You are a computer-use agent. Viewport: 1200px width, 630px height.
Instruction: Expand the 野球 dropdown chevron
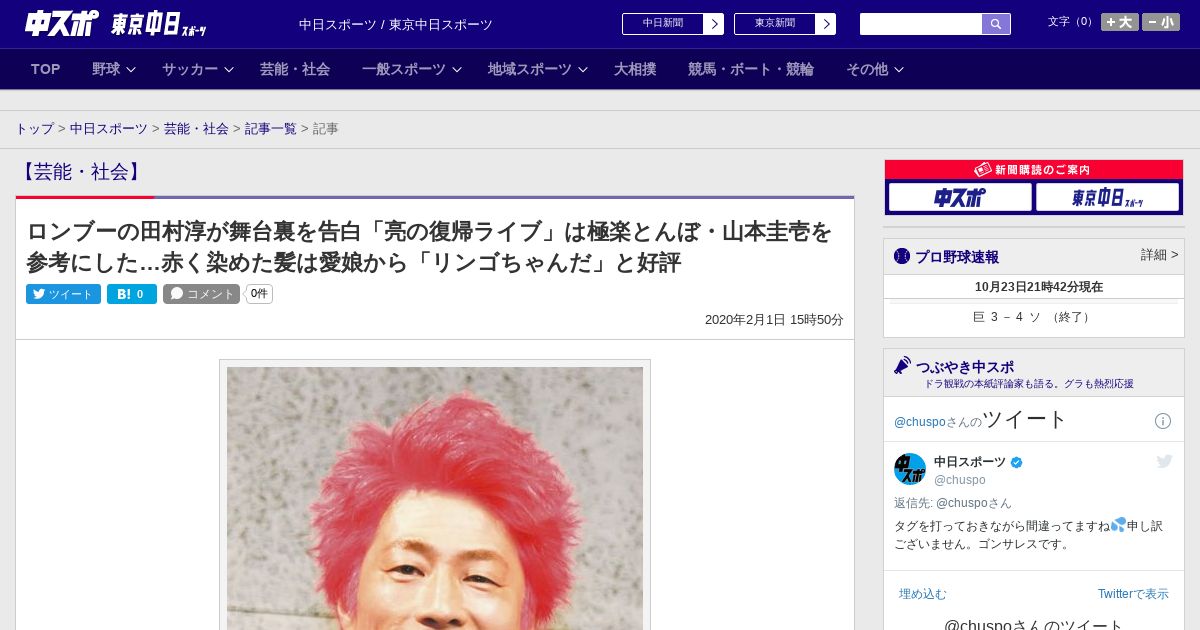pyautogui.click(x=131, y=70)
